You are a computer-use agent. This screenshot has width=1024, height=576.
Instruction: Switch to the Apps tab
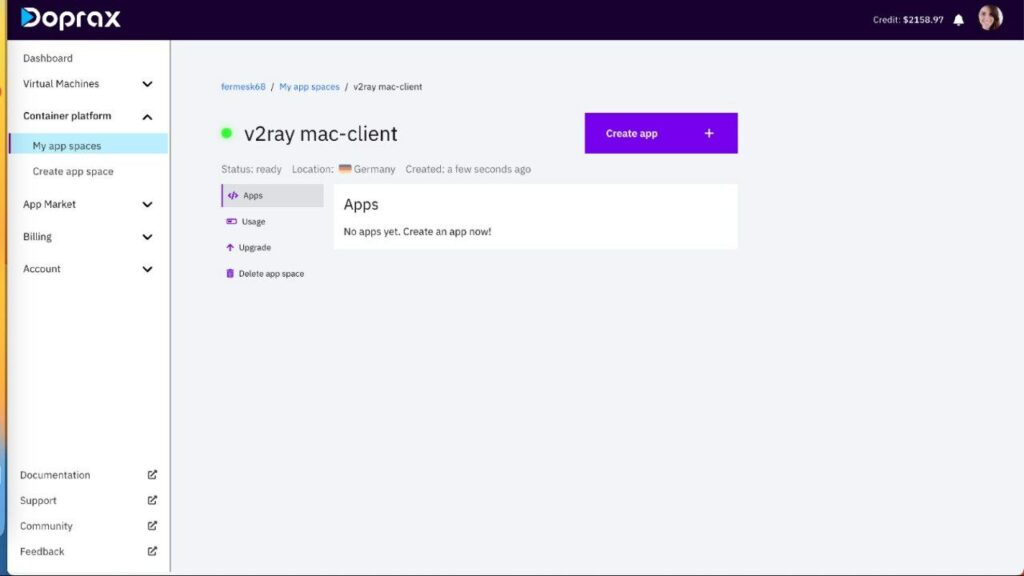point(272,195)
